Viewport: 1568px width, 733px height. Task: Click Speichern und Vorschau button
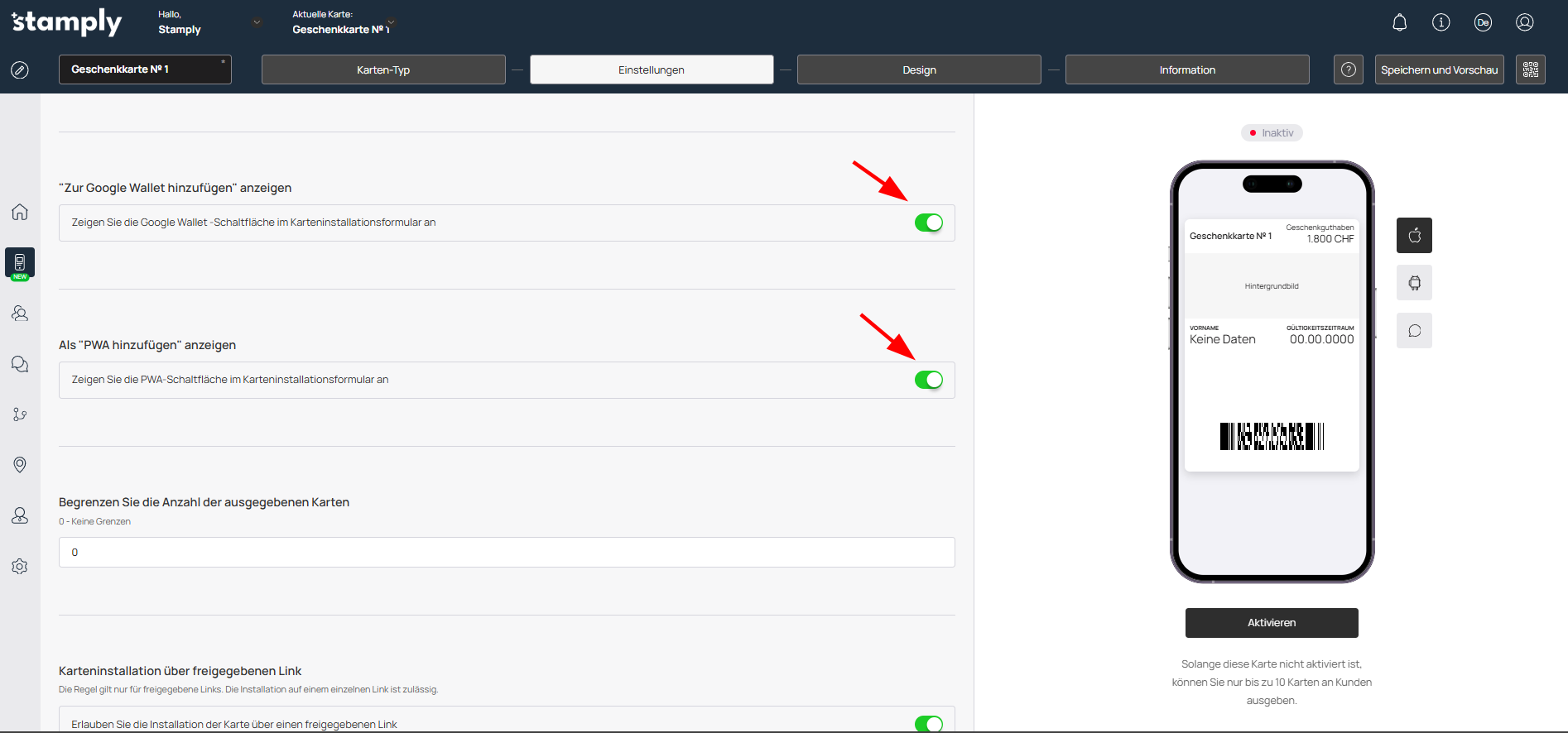point(1439,70)
